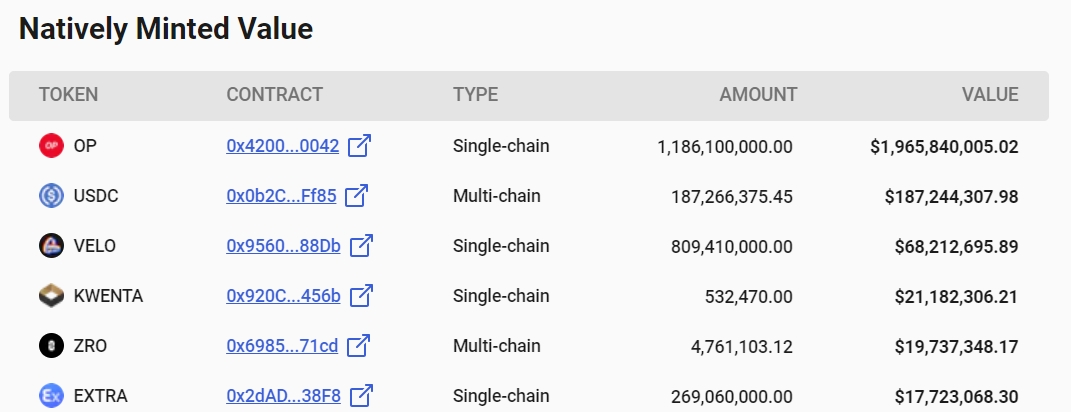
Task: Open external link icon for VELO contract
Action: pyautogui.click(x=361, y=246)
